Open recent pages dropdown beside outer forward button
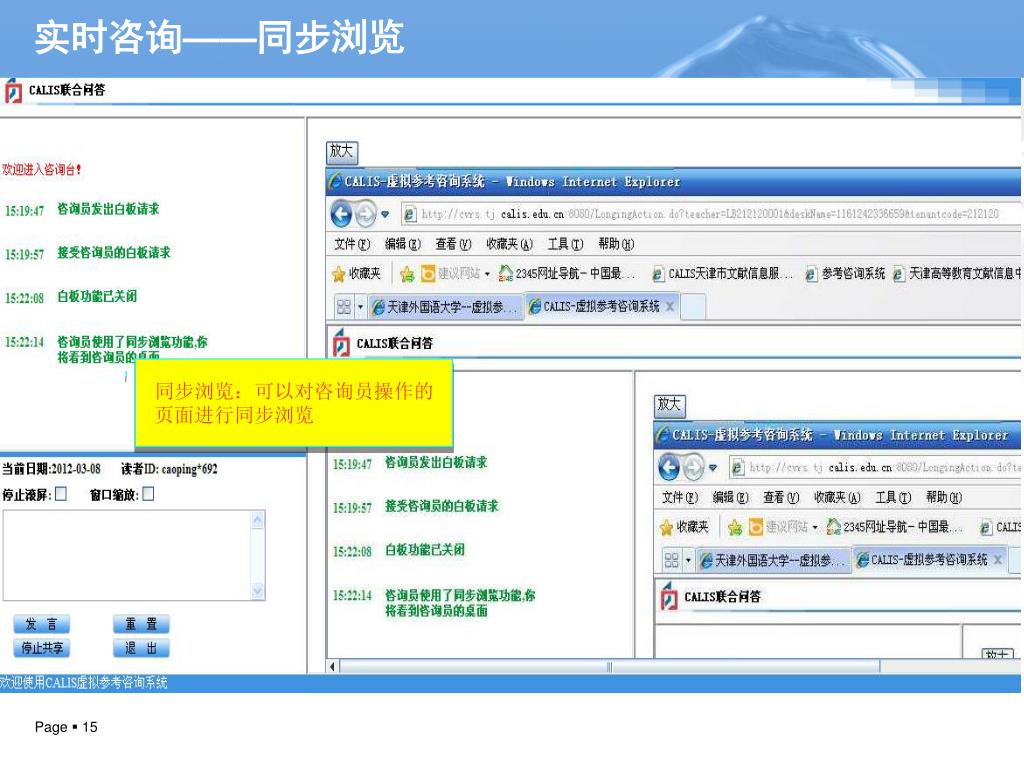This screenshot has width=1024, height=768. pyautogui.click(x=385, y=214)
